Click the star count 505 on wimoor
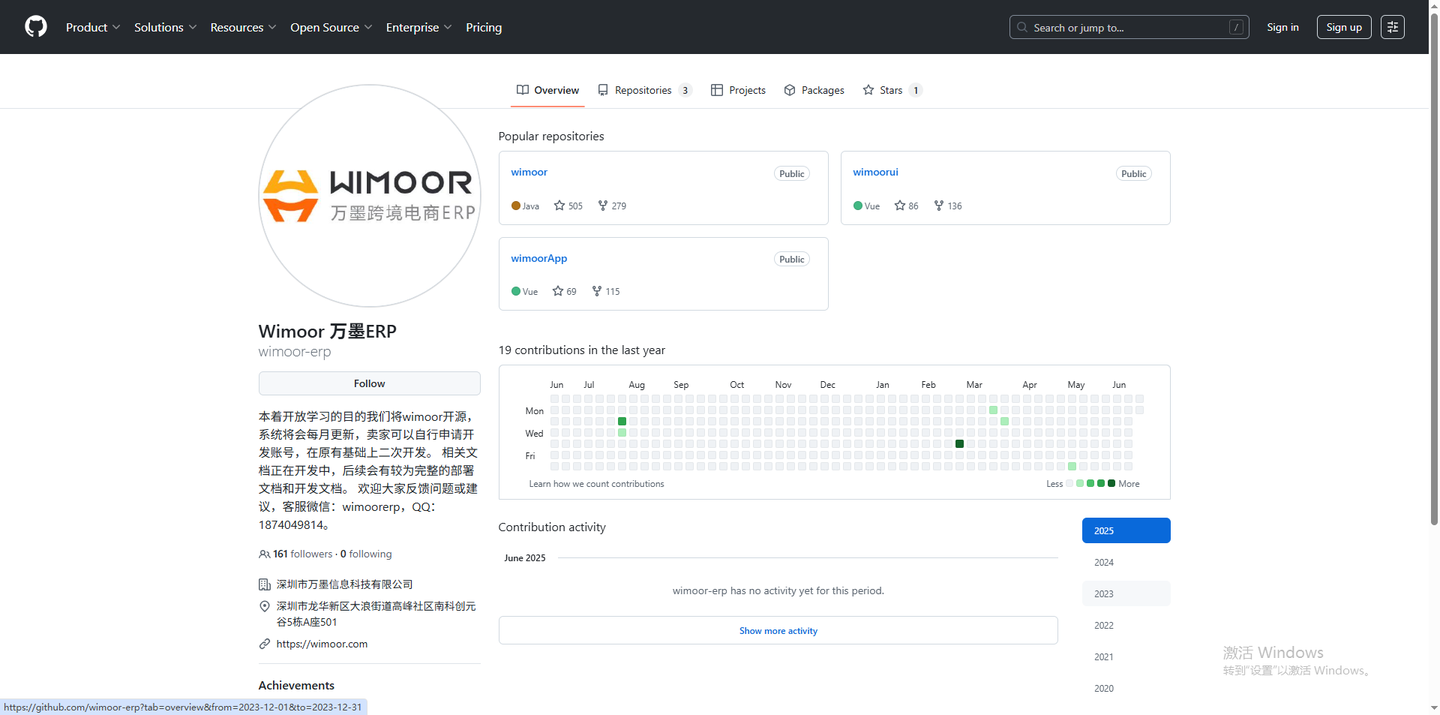This screenshot has width=1440, height=715. click(568, 206)
